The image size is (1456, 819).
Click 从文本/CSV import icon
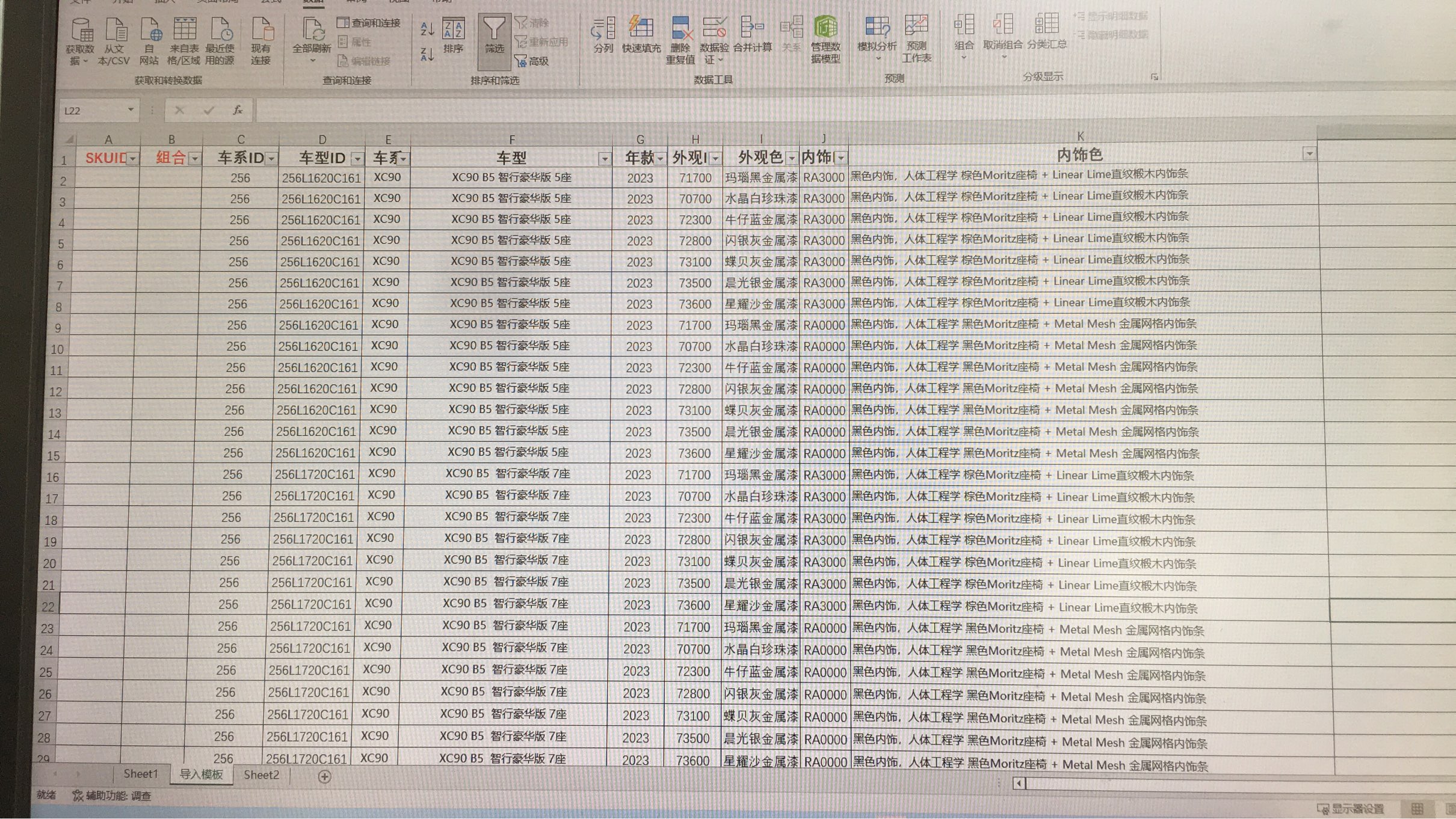point(114,41)
